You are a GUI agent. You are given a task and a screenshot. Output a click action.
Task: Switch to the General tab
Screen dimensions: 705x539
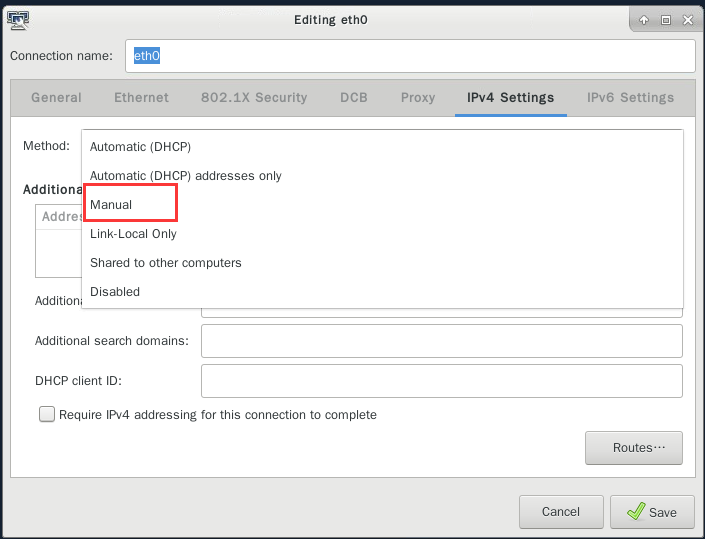pyautogui.click(x=56, y=98)
